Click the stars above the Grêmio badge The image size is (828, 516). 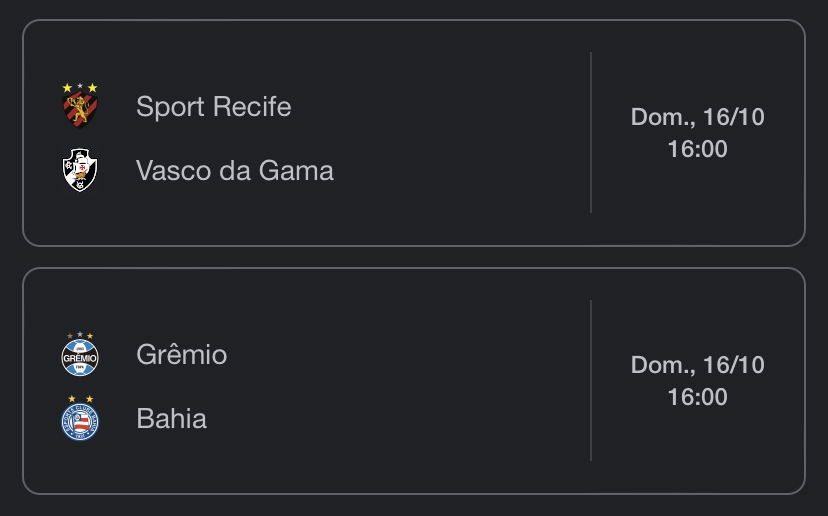pyautogui.click(x=80, y=335)
